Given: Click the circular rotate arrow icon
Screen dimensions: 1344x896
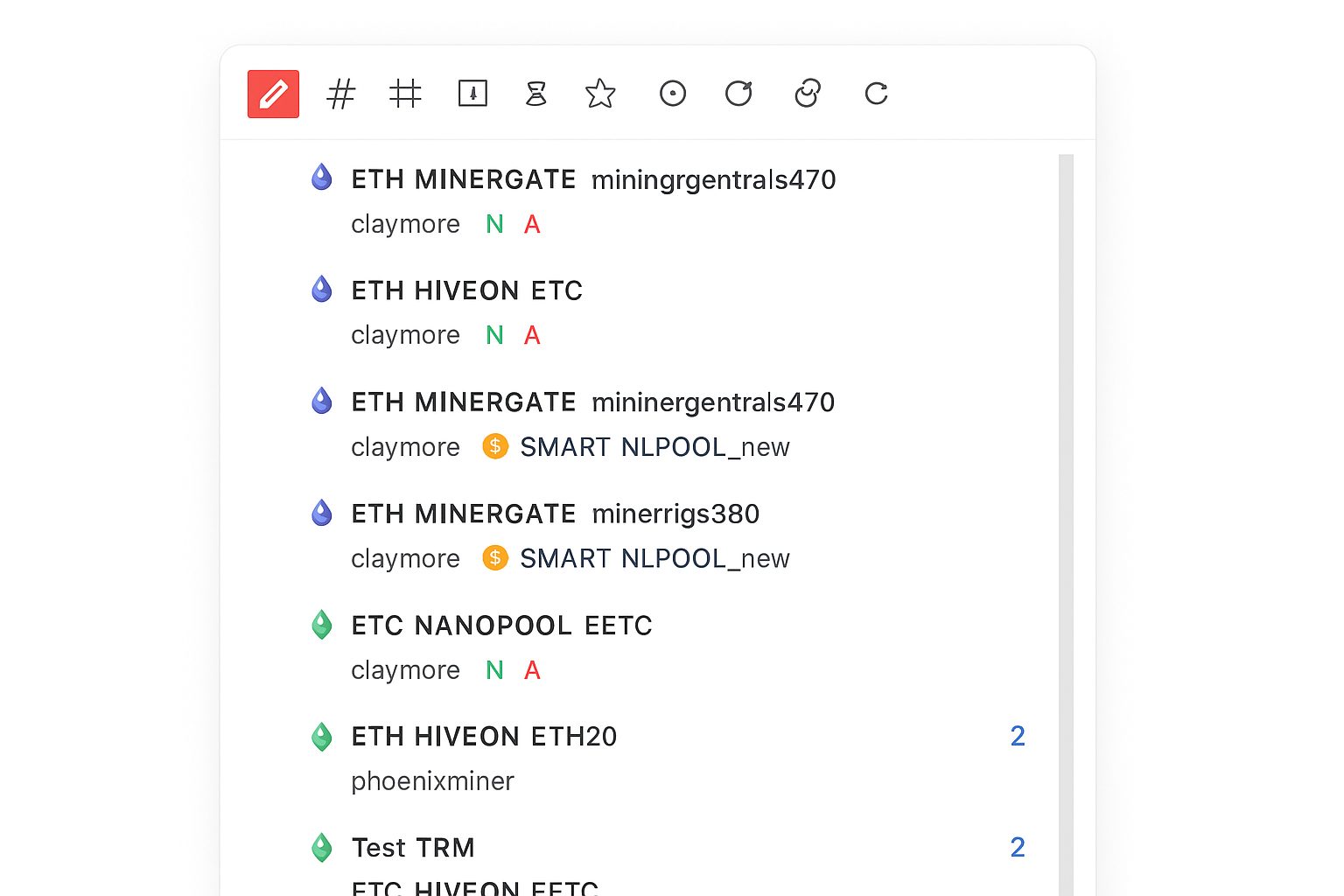Looking at the screenshot, I should (739, 94).
